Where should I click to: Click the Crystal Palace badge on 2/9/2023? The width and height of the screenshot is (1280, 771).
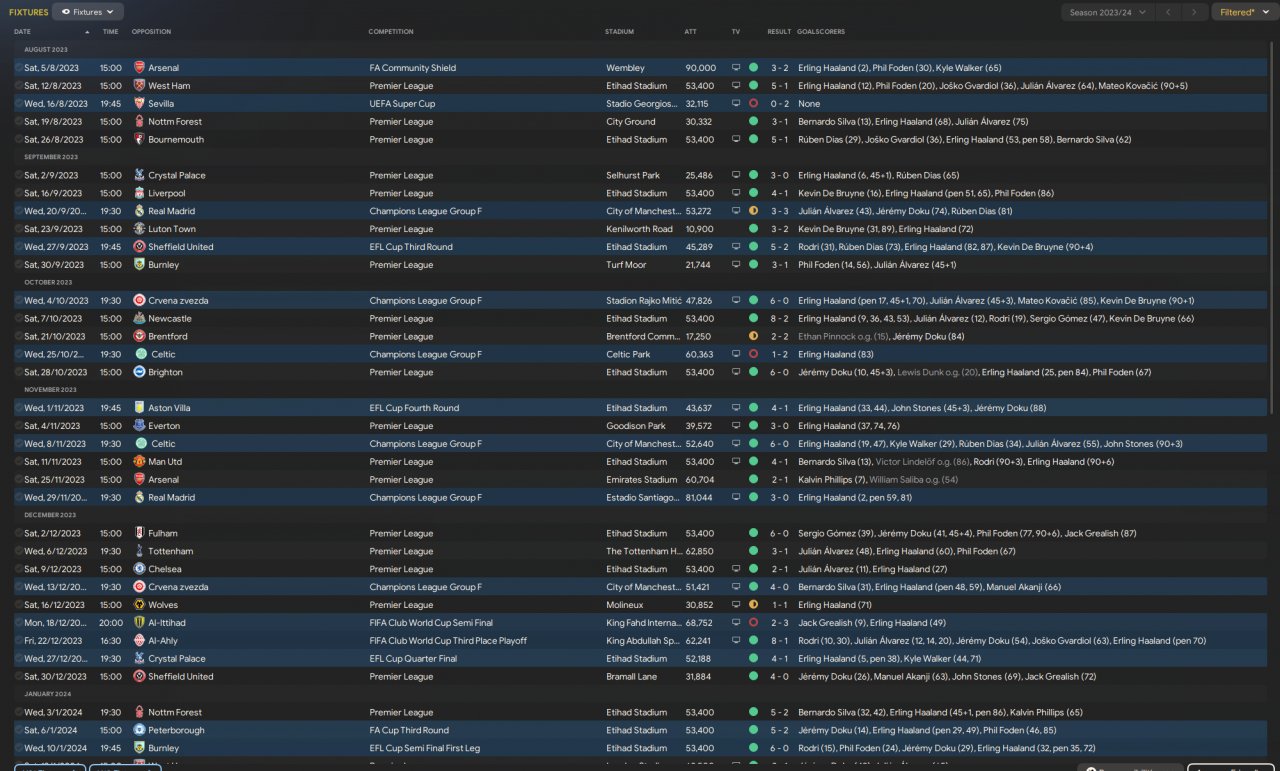[x=139, y=176]
